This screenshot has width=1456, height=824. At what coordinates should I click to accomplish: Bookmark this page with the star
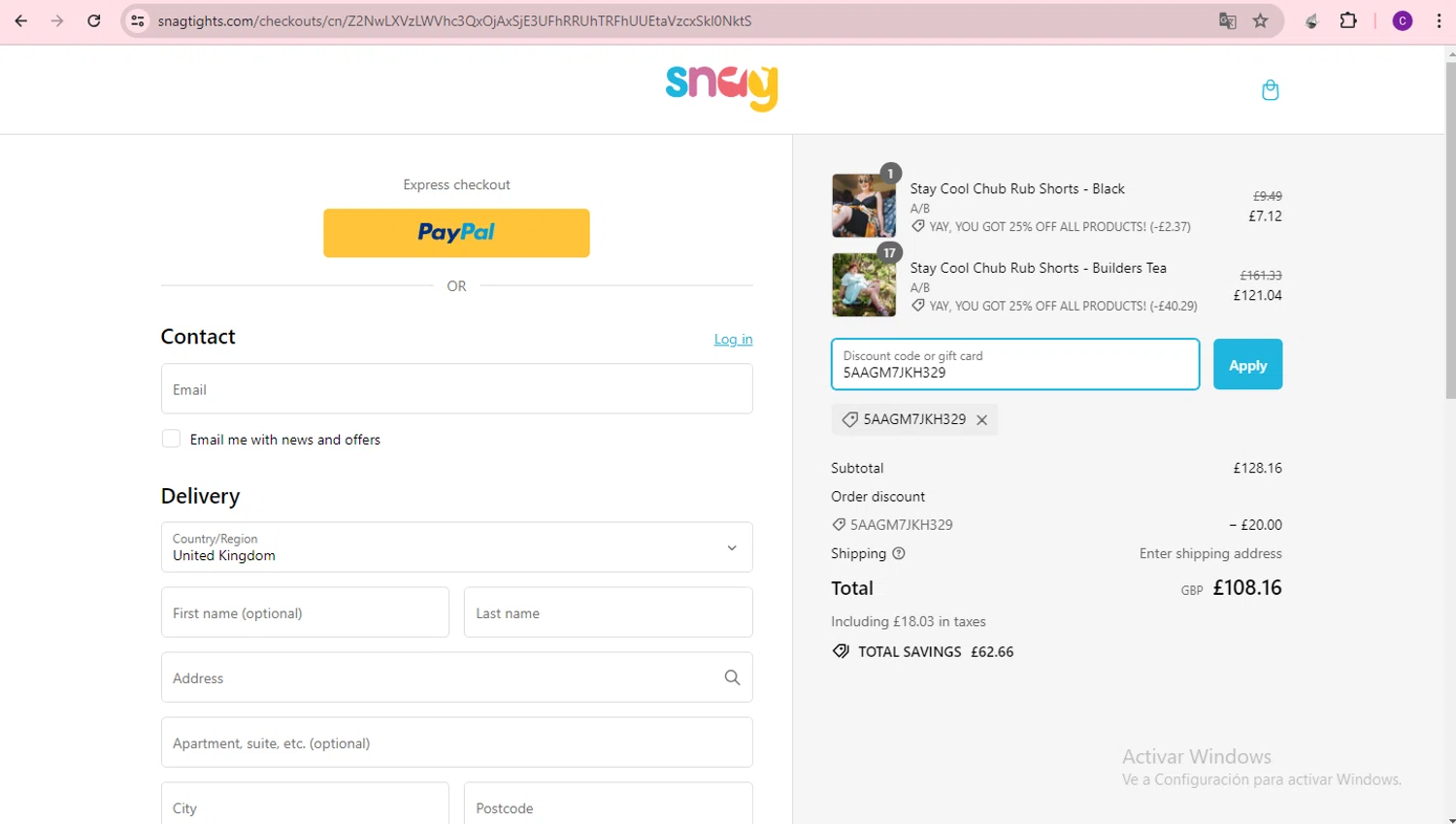1261,20
